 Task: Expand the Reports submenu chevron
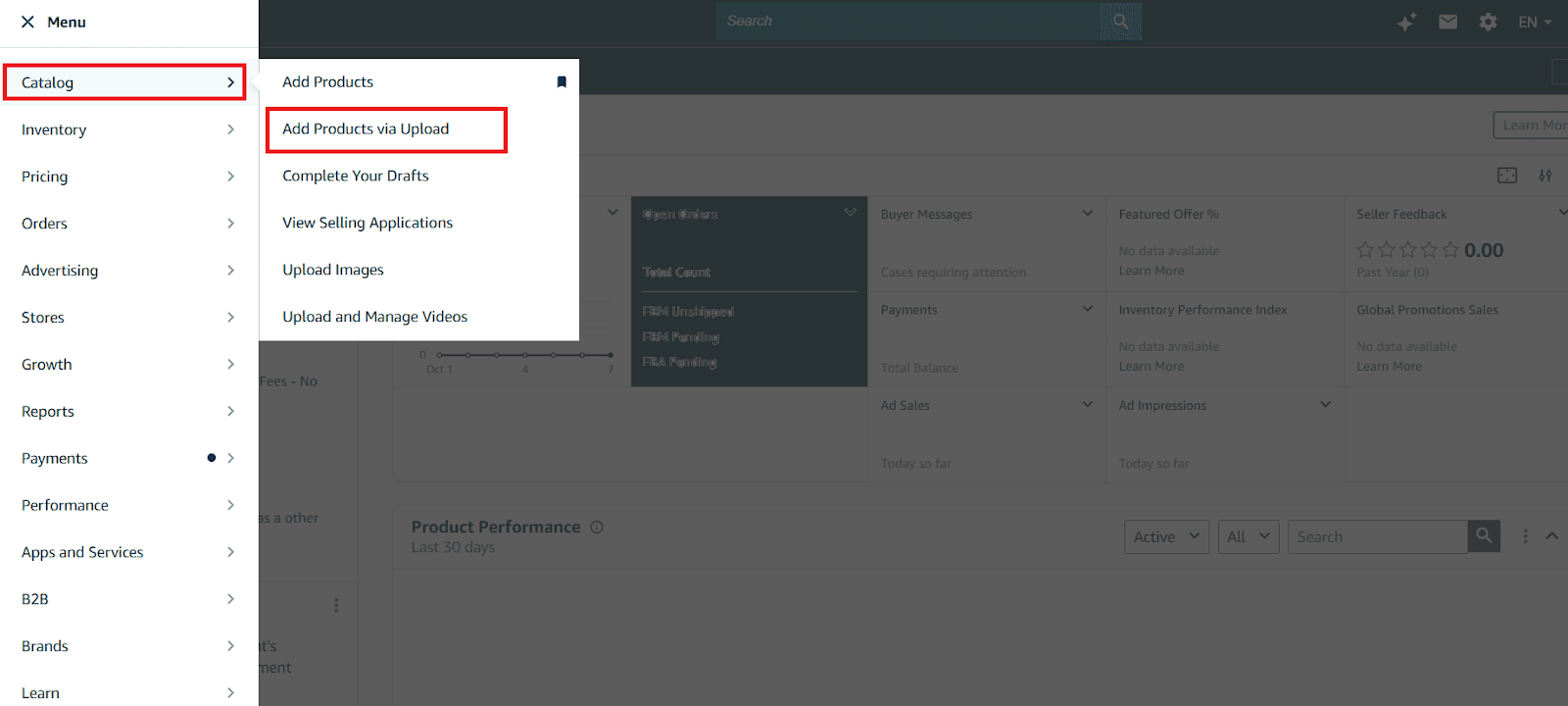(231, 411)
